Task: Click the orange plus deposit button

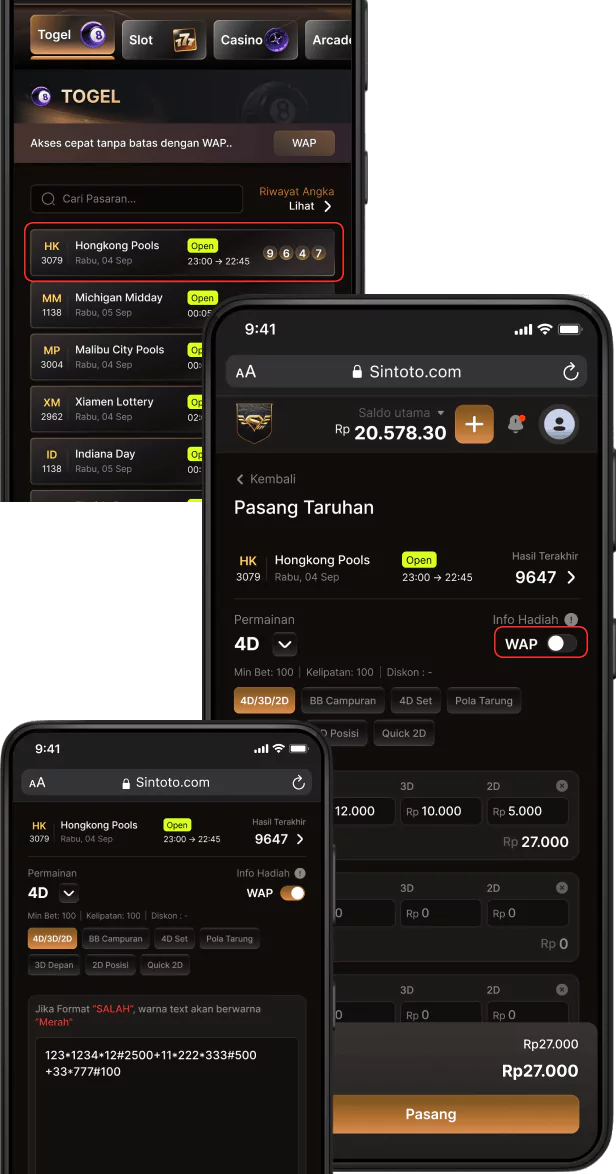Action: tap(474, 425)
